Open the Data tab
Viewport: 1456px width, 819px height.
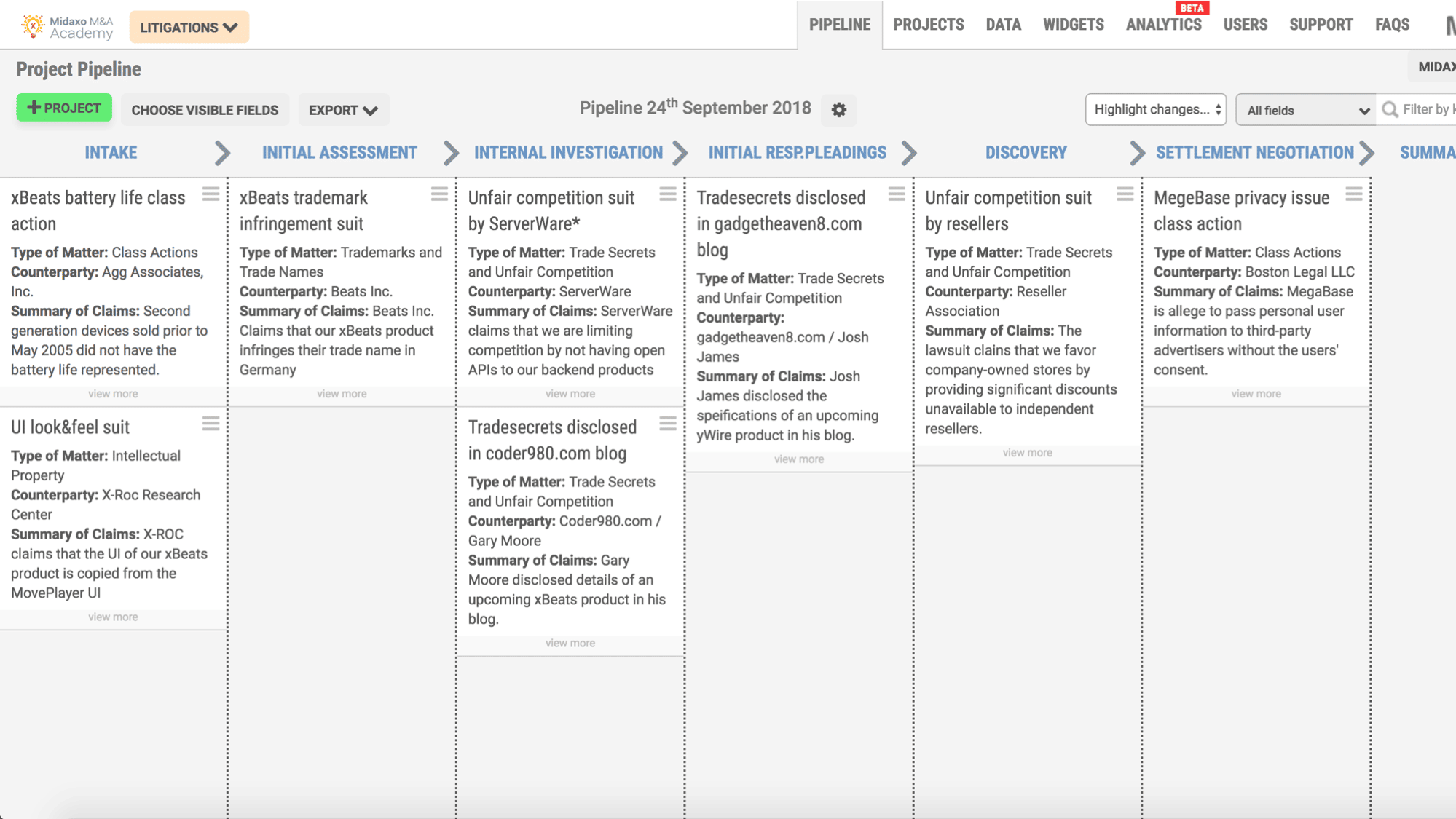[x=1003, y=25]
